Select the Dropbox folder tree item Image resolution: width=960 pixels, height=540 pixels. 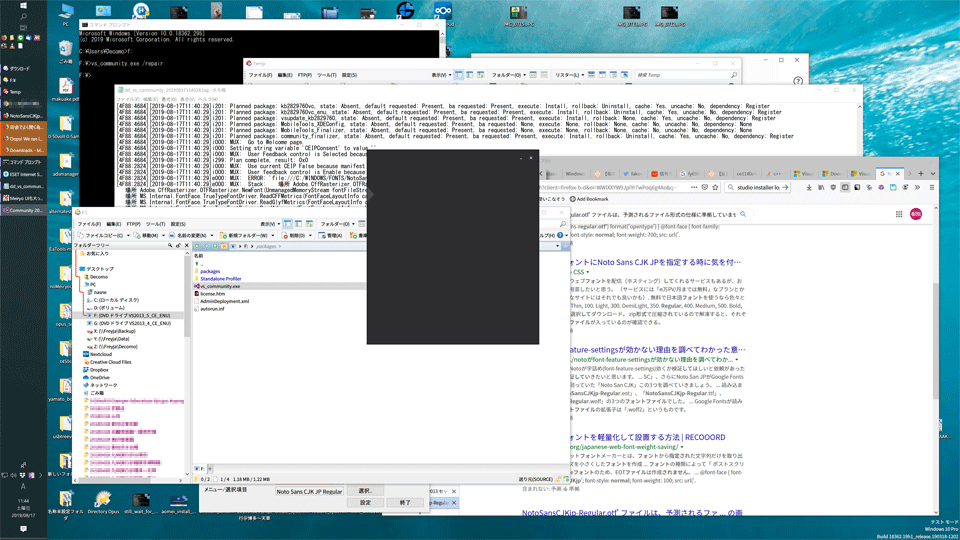pos(99,369)
